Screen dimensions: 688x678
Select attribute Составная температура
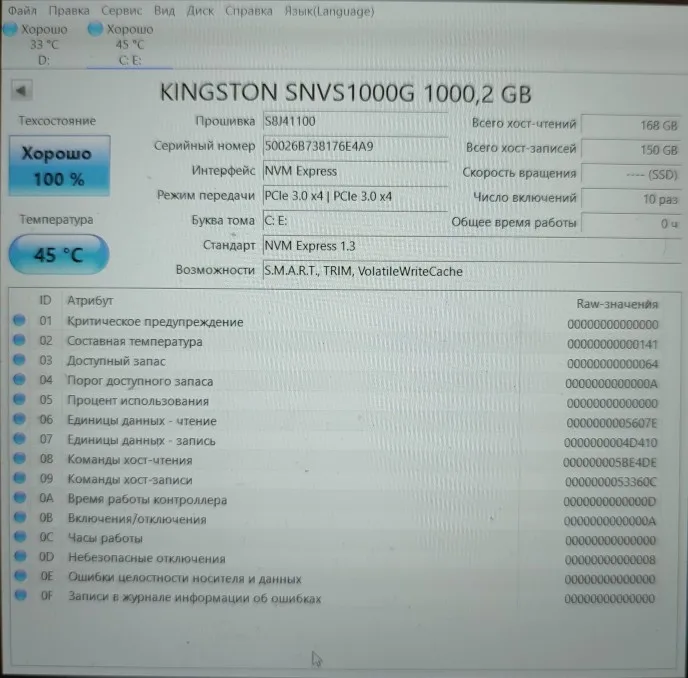(x=135, y=341)
